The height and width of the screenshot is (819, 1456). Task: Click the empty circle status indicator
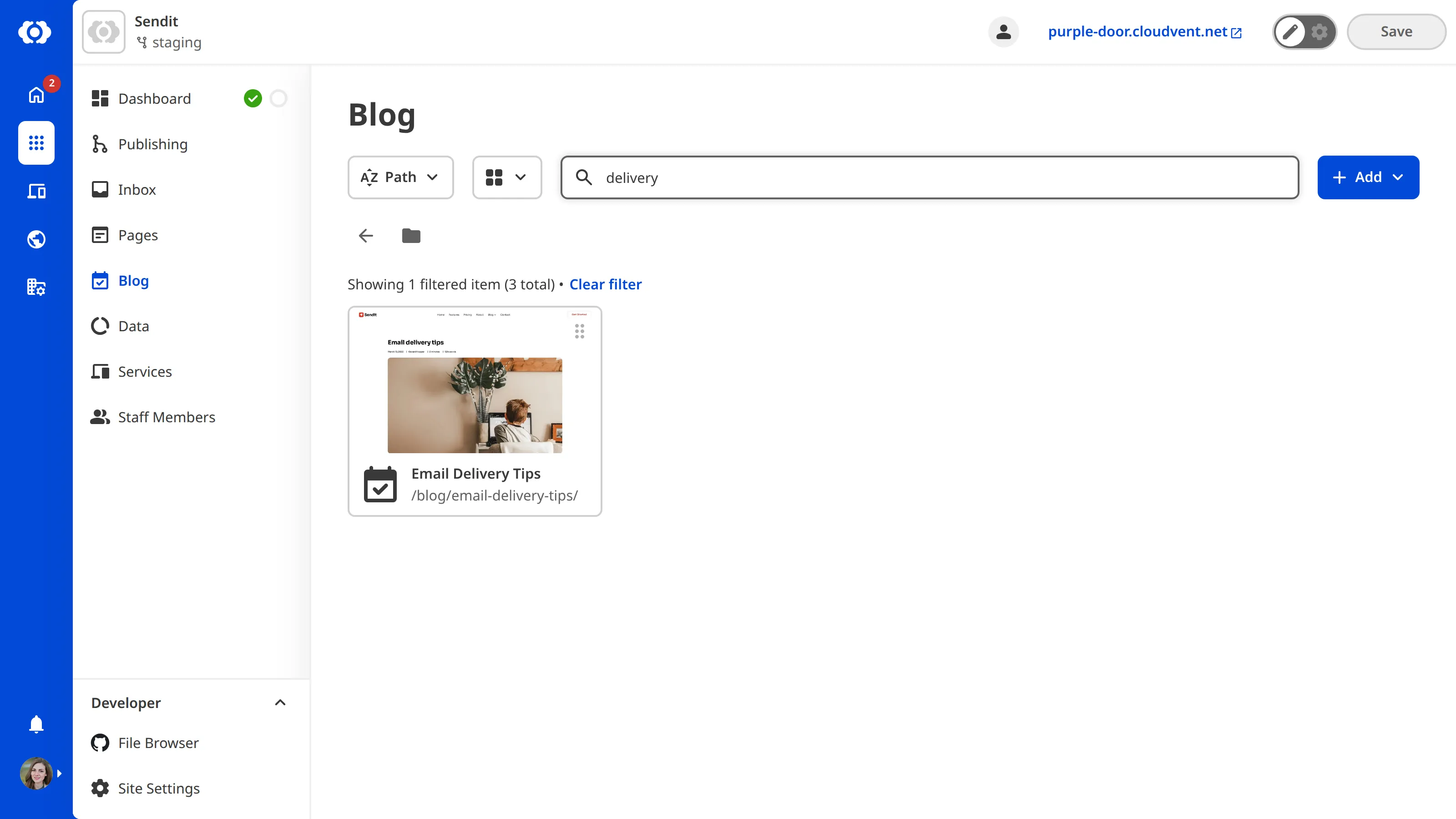tap(278, 98)
